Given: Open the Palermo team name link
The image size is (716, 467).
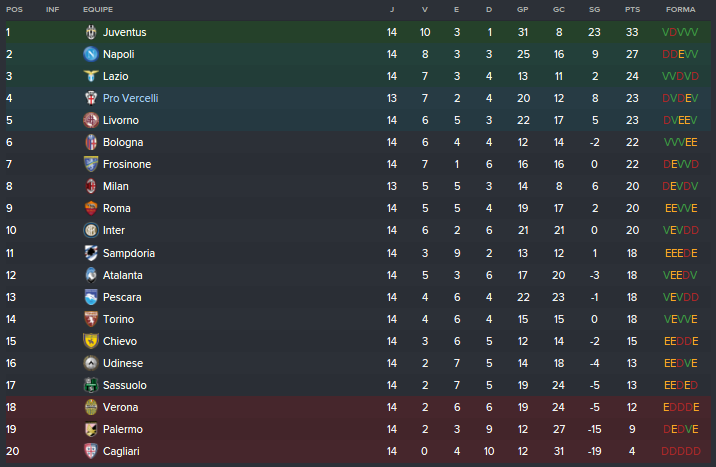Looking at the screenshot, I should pyautogui.click(x=123, y=429).
